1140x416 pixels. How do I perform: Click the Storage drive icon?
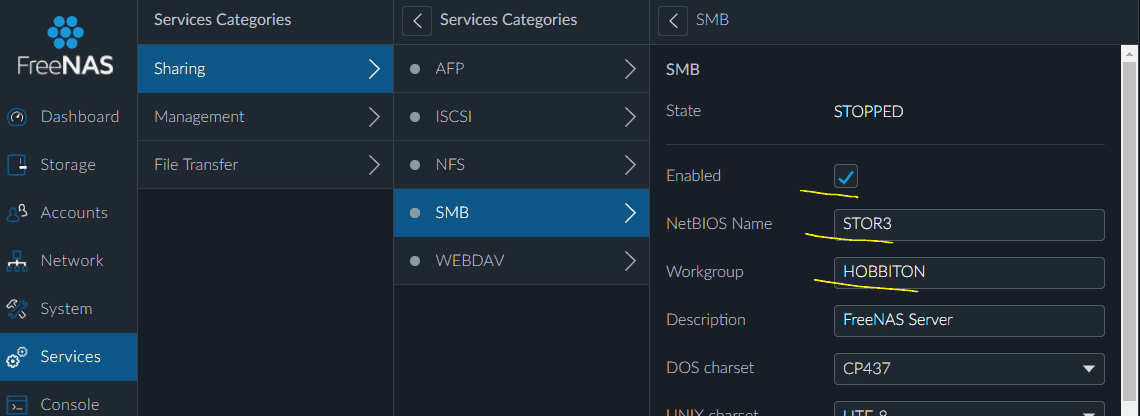[x=17, y=165]
